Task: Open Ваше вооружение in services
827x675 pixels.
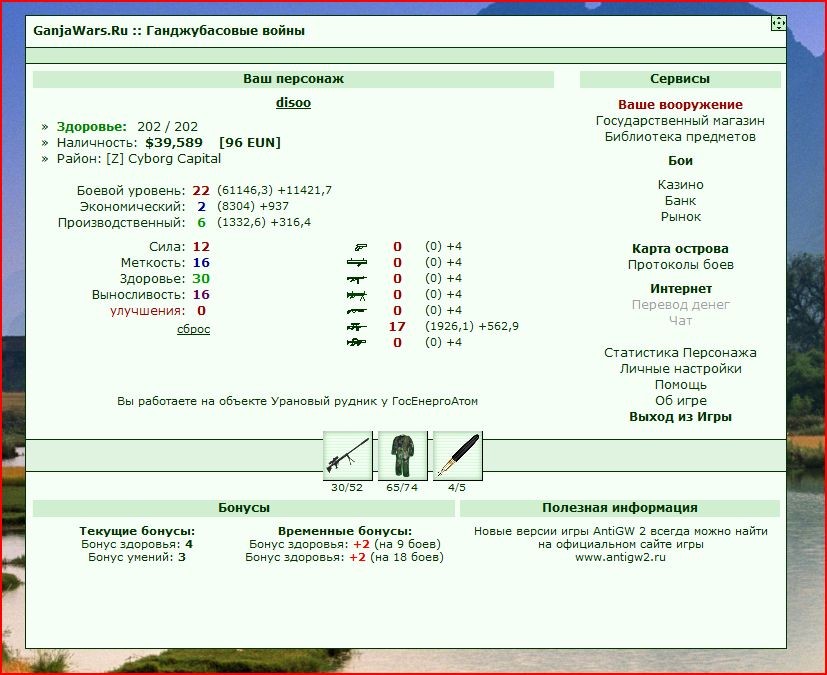Action: [x=680, y=104]
